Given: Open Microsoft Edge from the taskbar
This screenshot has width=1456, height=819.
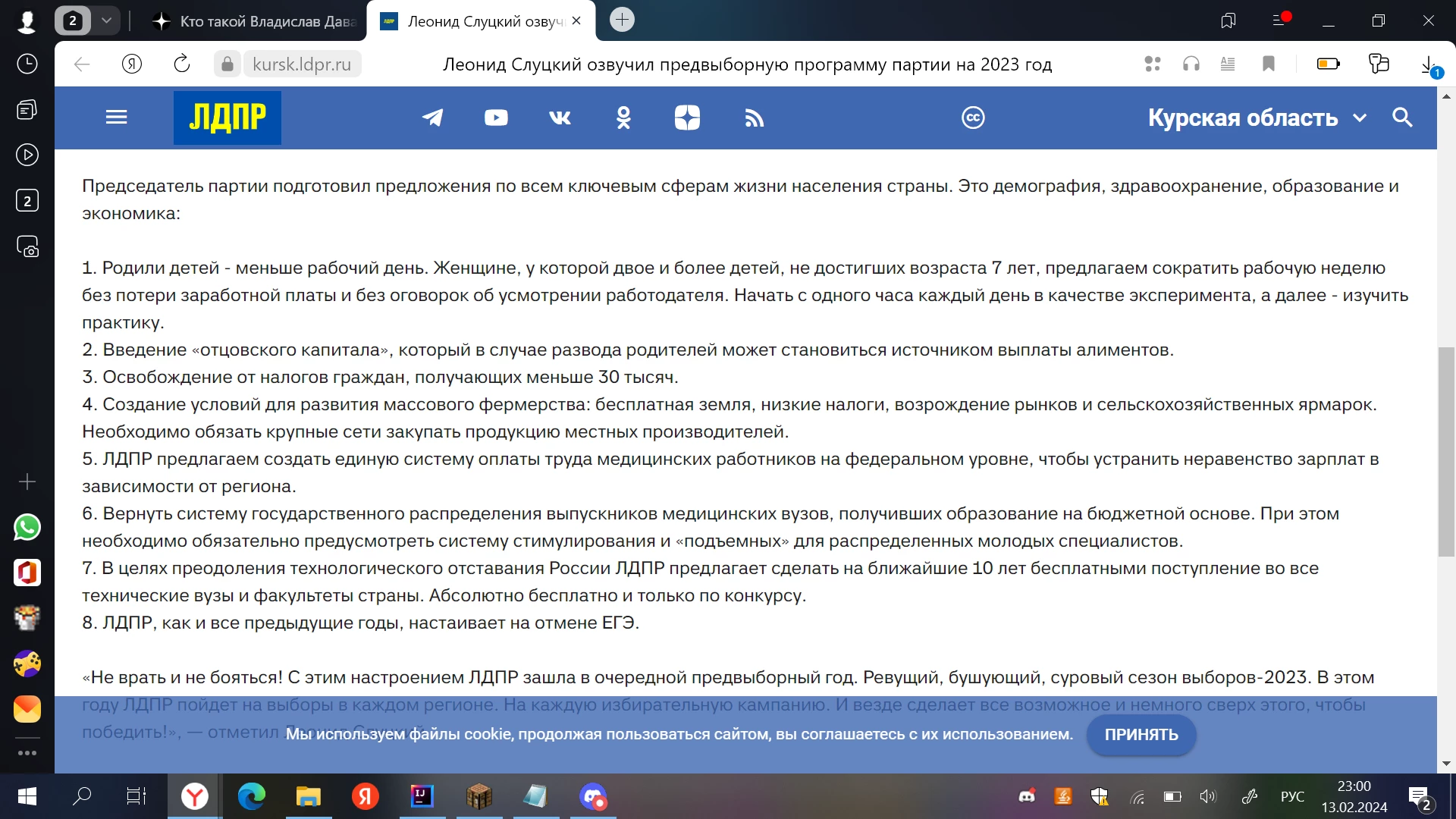Looking at the screenshot, I should (x=252, y=796).
